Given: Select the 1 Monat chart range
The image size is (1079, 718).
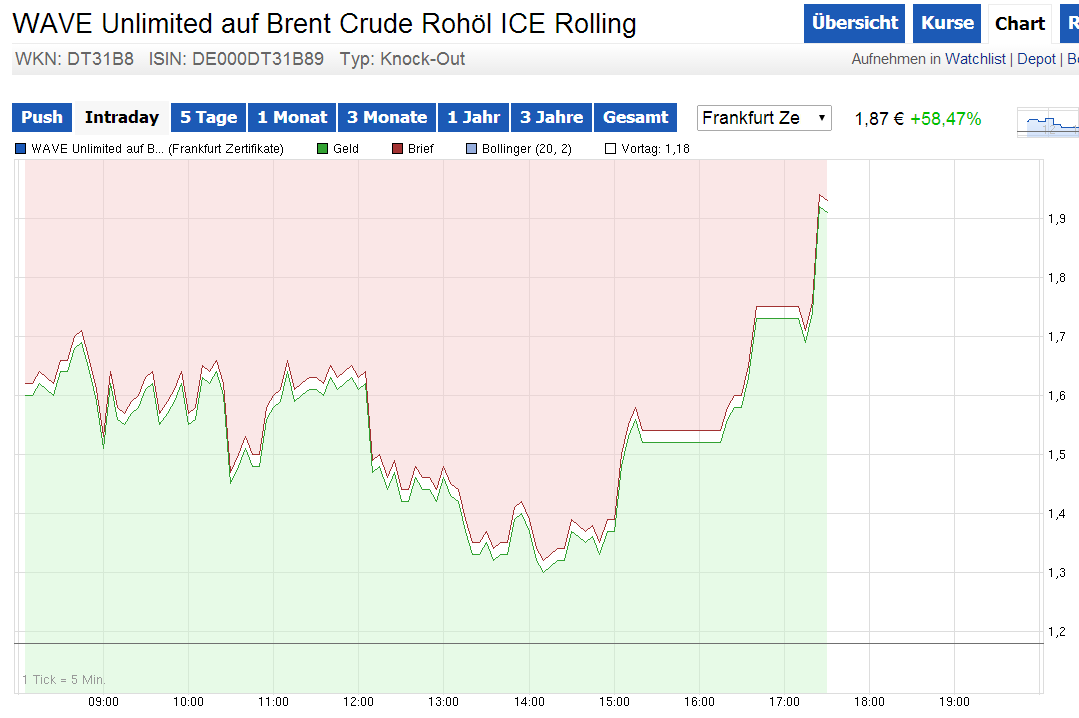Looking at the screenshot, I should click(292, 118).
